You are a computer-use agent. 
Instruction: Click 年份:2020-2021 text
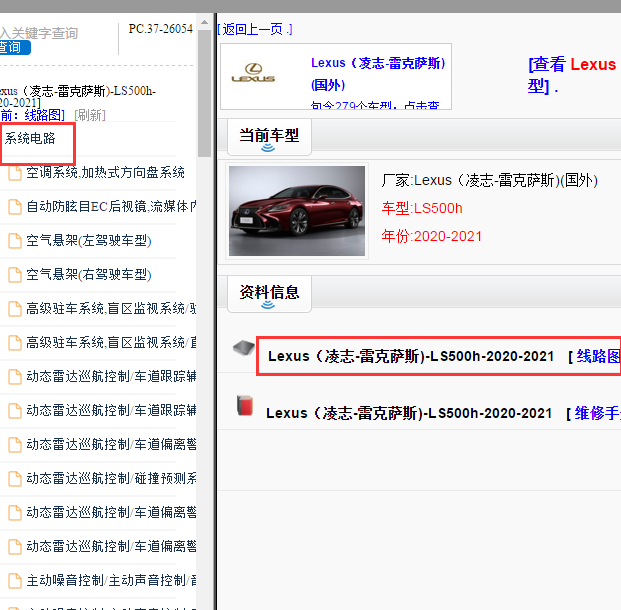[x=432, y=236]
